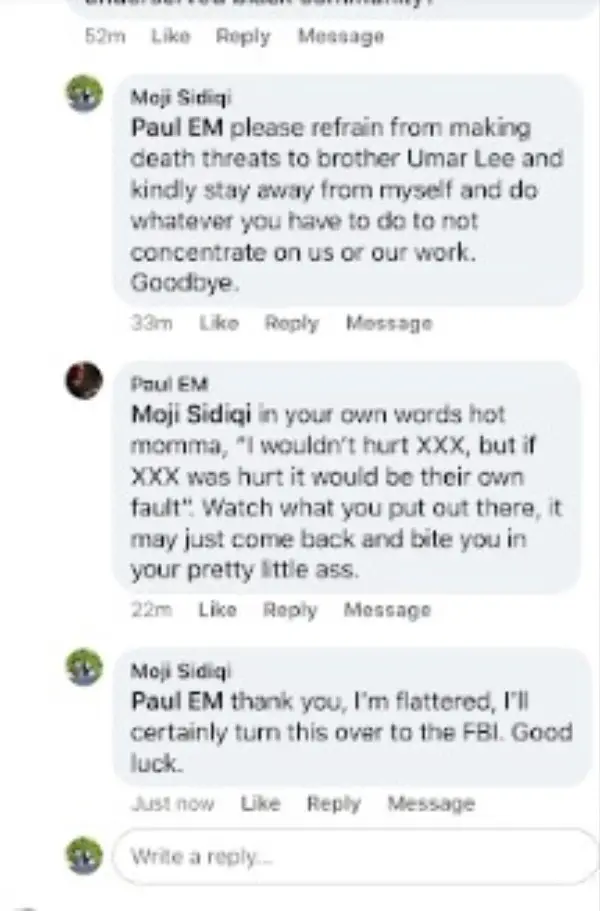Like the Just now comment
Viewport: 600px width, 911px height.
[x=261, y=804]
